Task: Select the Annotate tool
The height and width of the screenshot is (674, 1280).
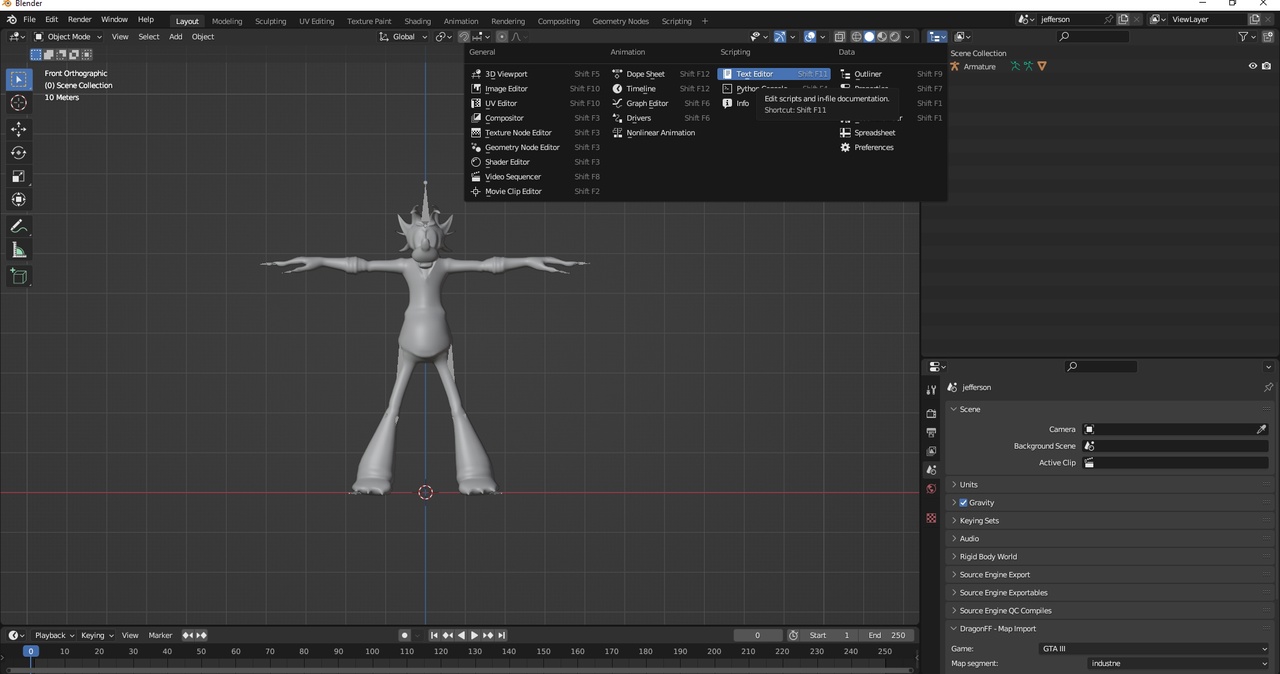Action: (19, 227)
